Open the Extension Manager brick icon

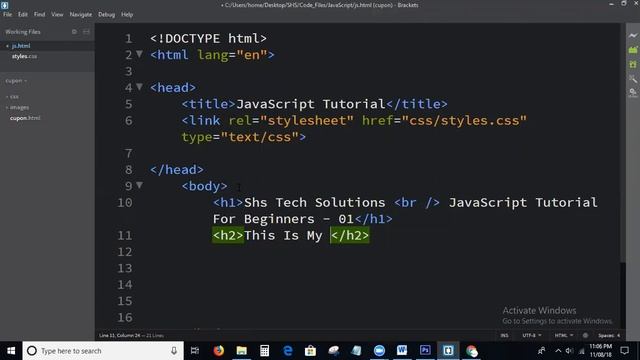click(633, 50)
